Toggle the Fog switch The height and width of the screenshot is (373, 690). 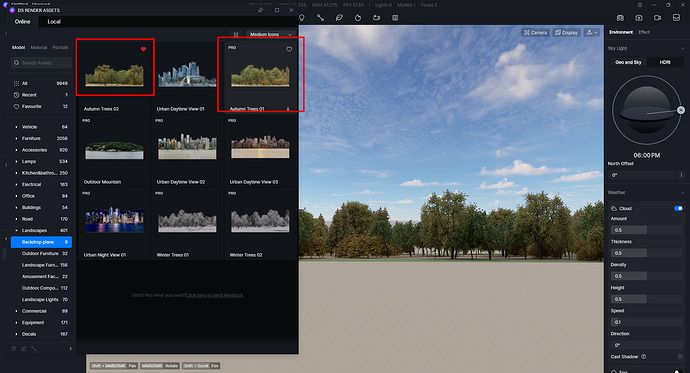point(678,371)
